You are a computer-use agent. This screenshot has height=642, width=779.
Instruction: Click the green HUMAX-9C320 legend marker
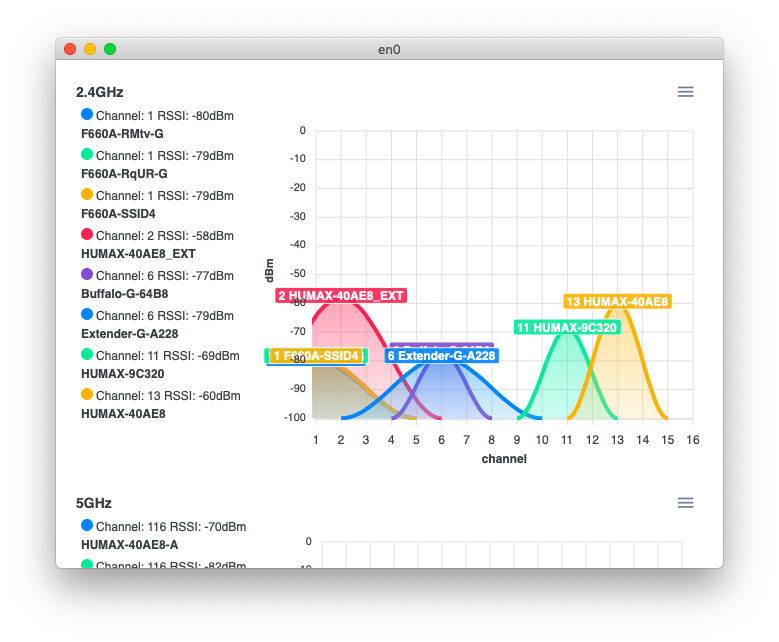coord(87,355)
